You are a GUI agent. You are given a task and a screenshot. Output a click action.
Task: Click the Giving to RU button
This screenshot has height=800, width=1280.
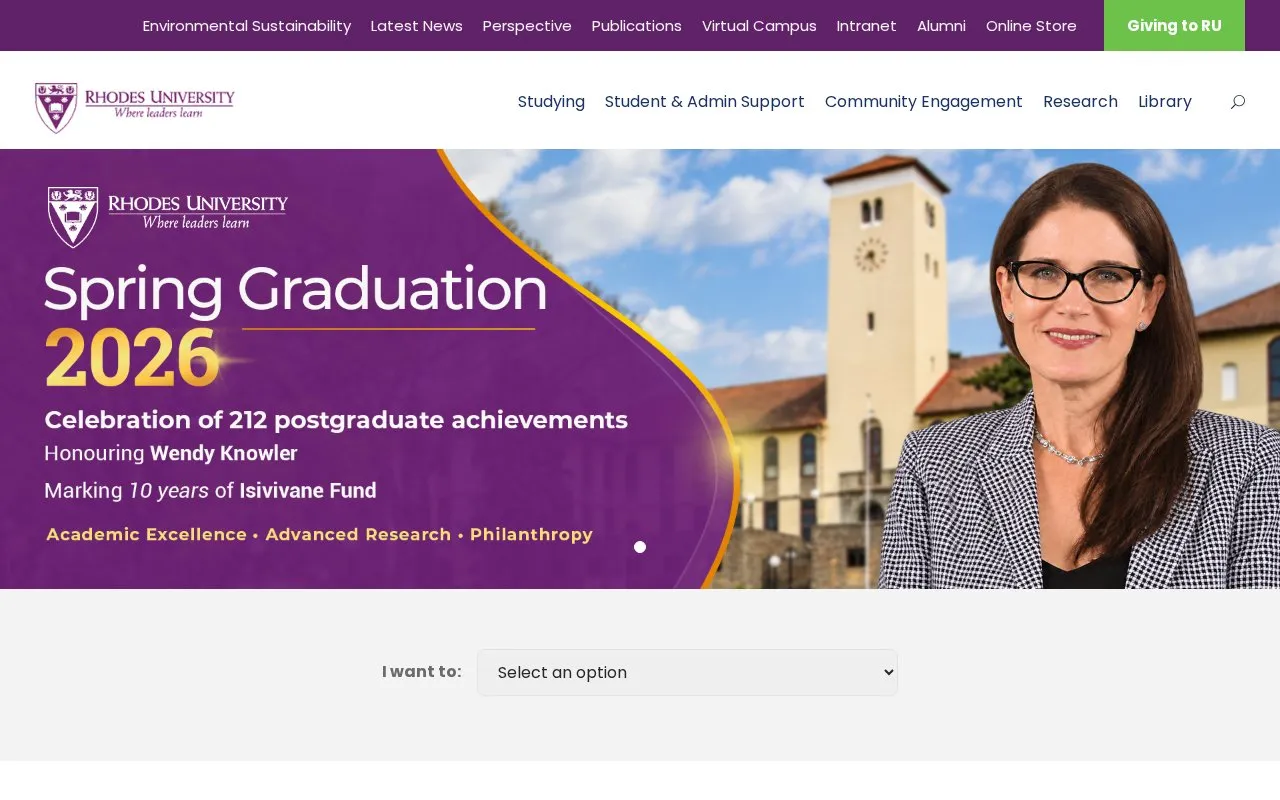pyautogui.click(x=1174, y=26)
